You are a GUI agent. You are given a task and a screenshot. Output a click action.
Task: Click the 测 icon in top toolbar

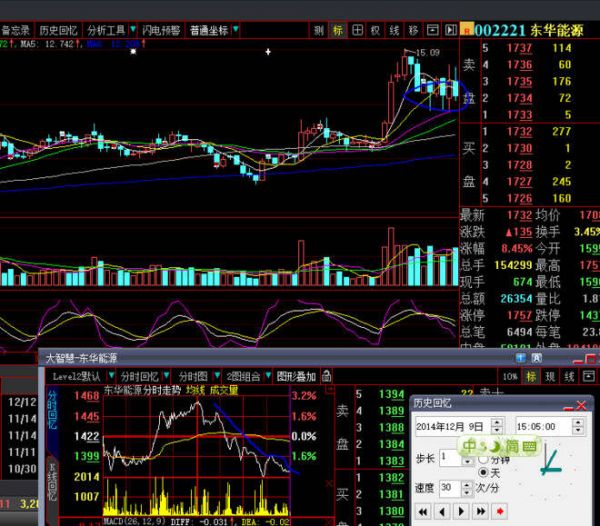click(x=318, y=31)
